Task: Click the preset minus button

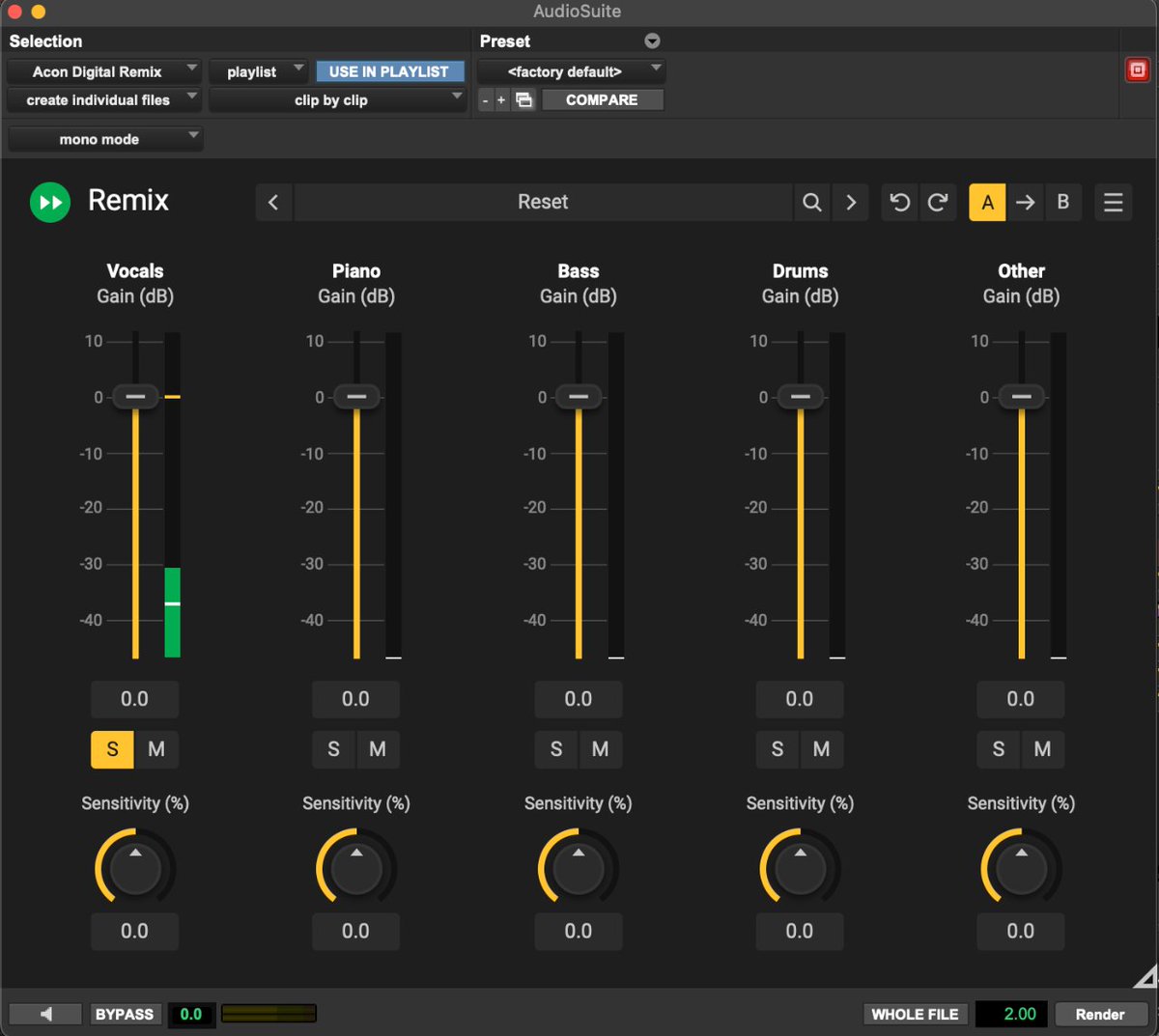Action: pos(485,99)
